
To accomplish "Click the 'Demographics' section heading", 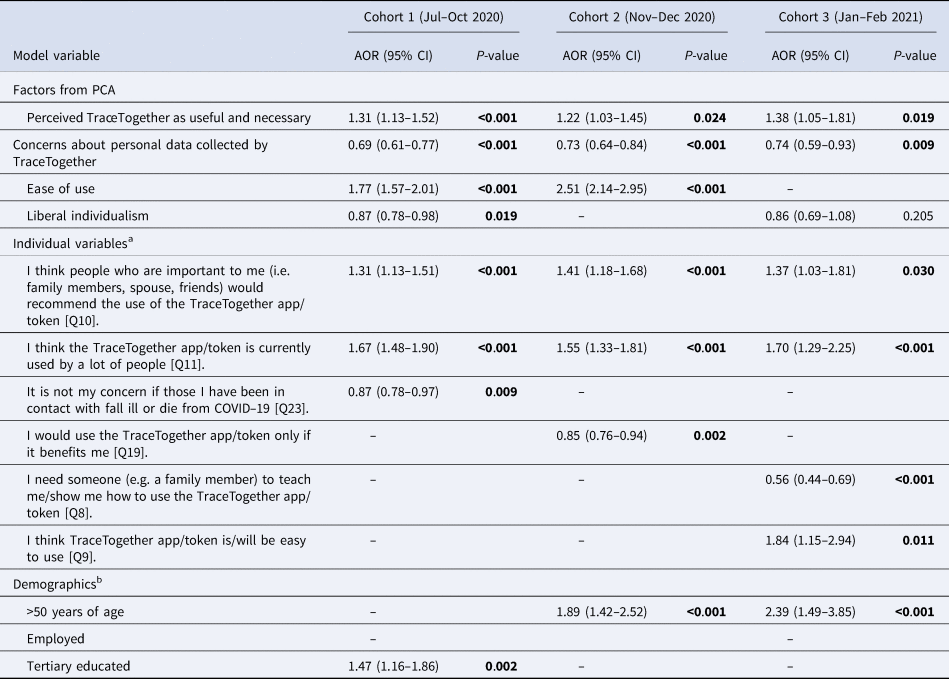I will 54,581.
